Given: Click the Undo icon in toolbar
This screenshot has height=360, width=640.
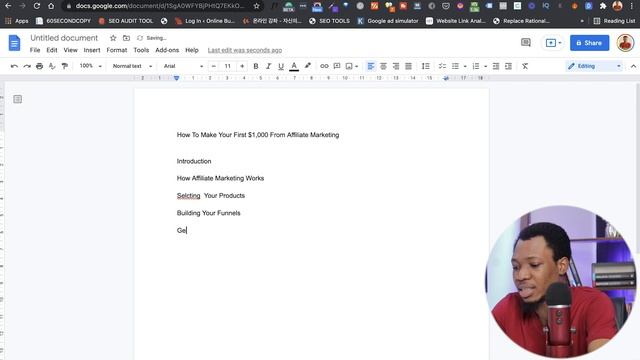Looking at the screenshot, I should tap(14, 66).
